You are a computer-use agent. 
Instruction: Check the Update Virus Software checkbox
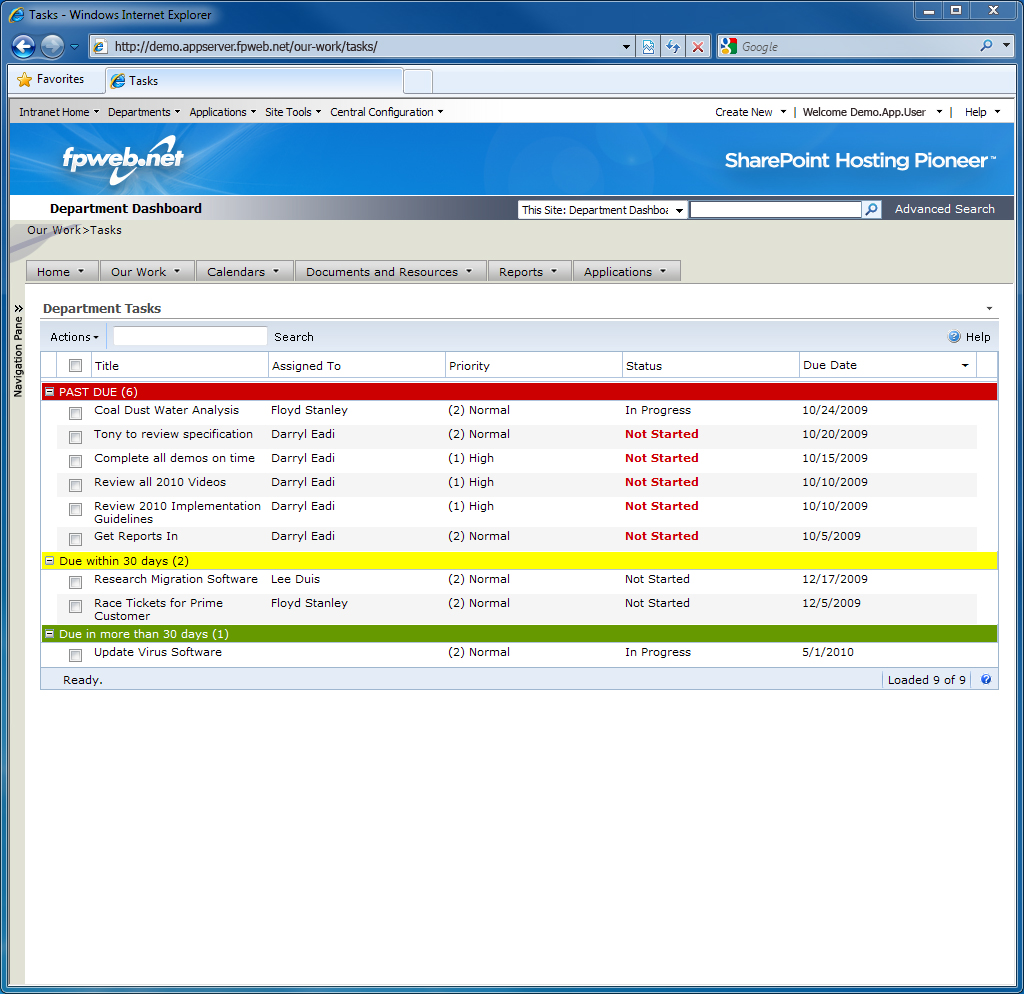[x=75, y=655]
